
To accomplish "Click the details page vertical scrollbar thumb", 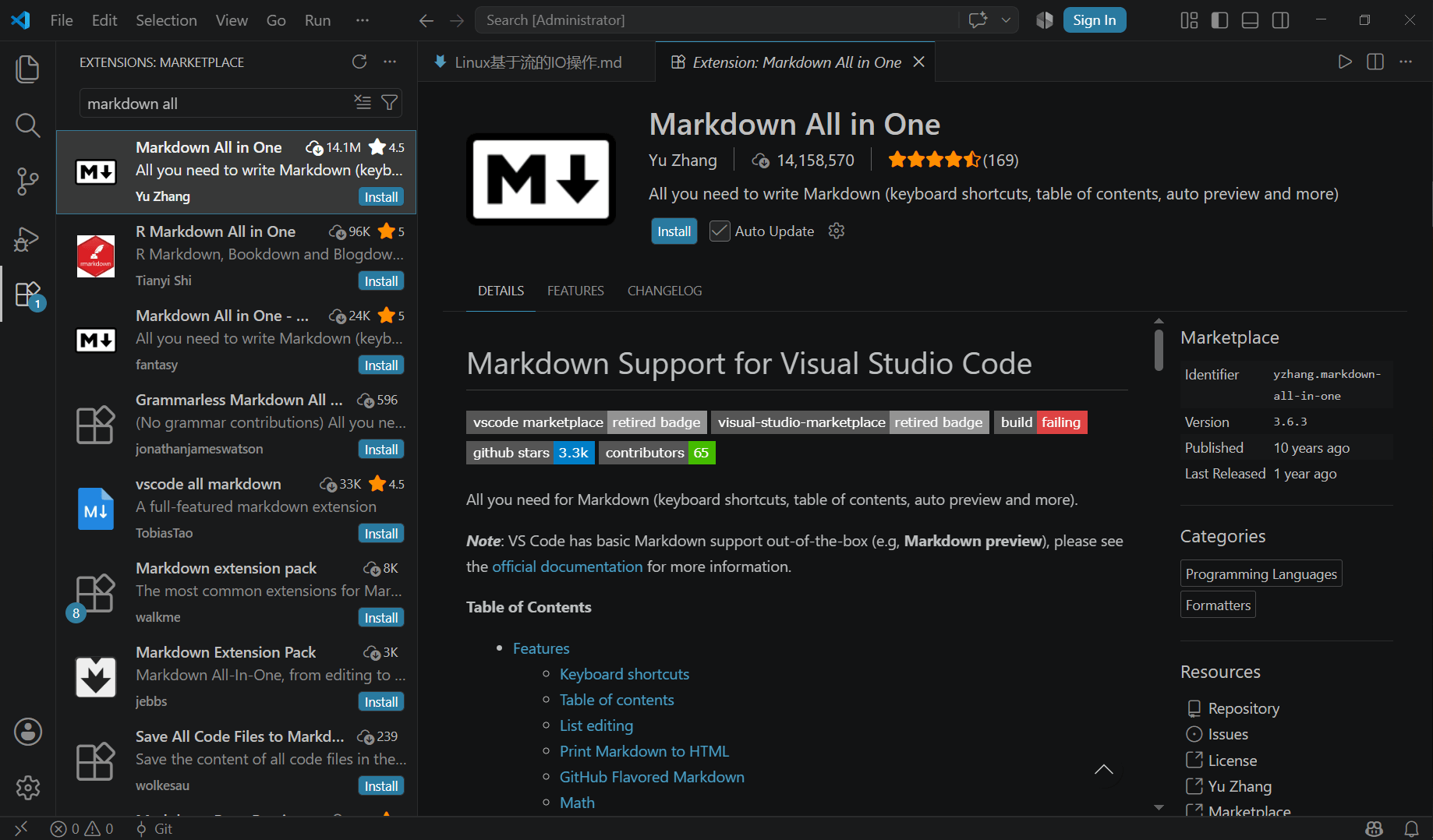I will point(1159,350).
